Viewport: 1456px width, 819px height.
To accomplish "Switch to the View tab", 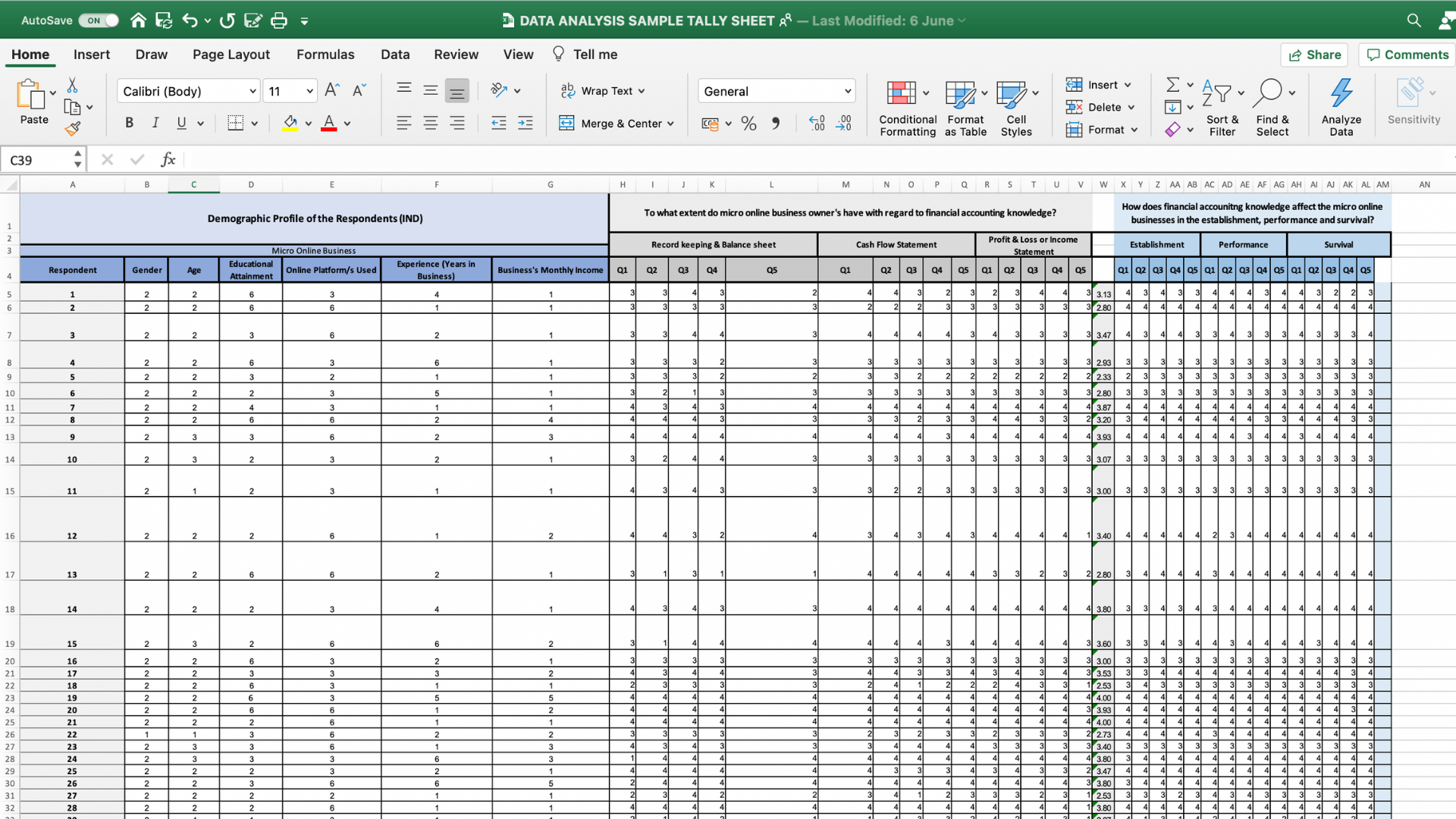I will [518, 55].
